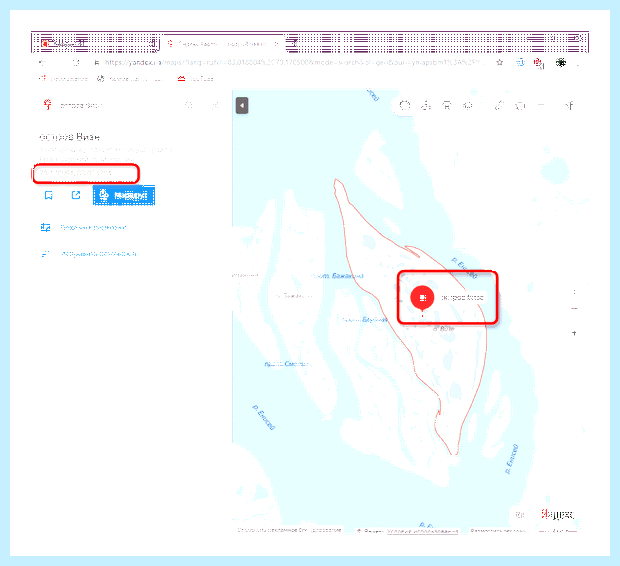Viewport: 620px width, 566px height.
Task: Zoom in with the plus button
Action: coord(574,333)
